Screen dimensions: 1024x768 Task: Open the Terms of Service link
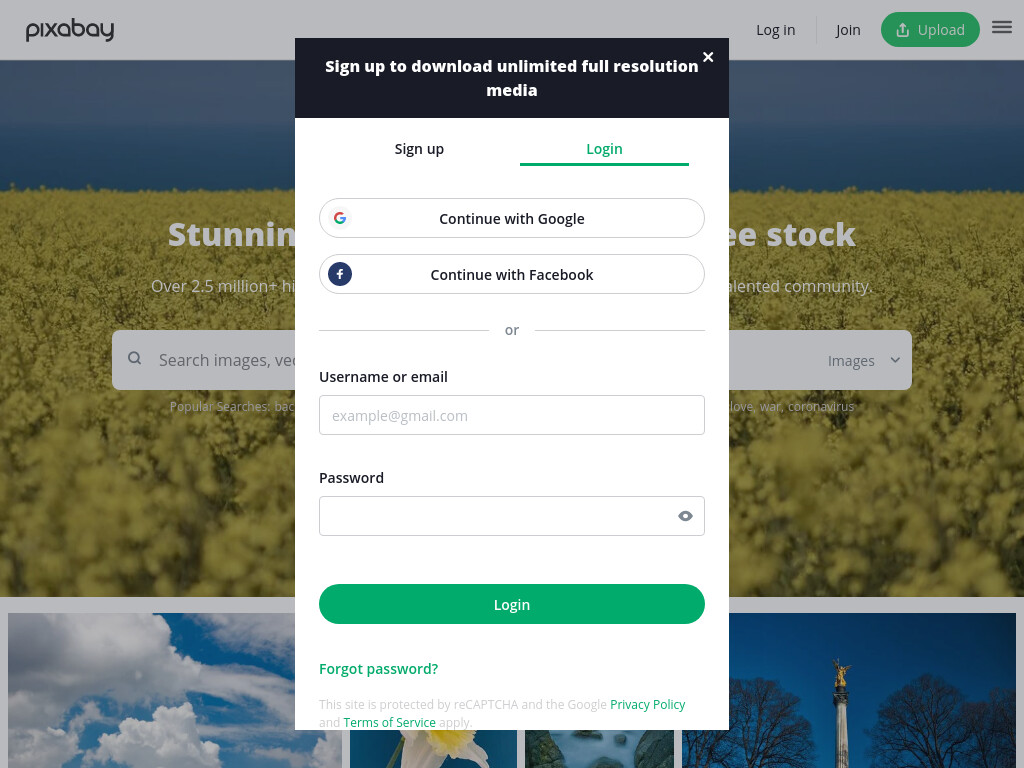point(389,722)
